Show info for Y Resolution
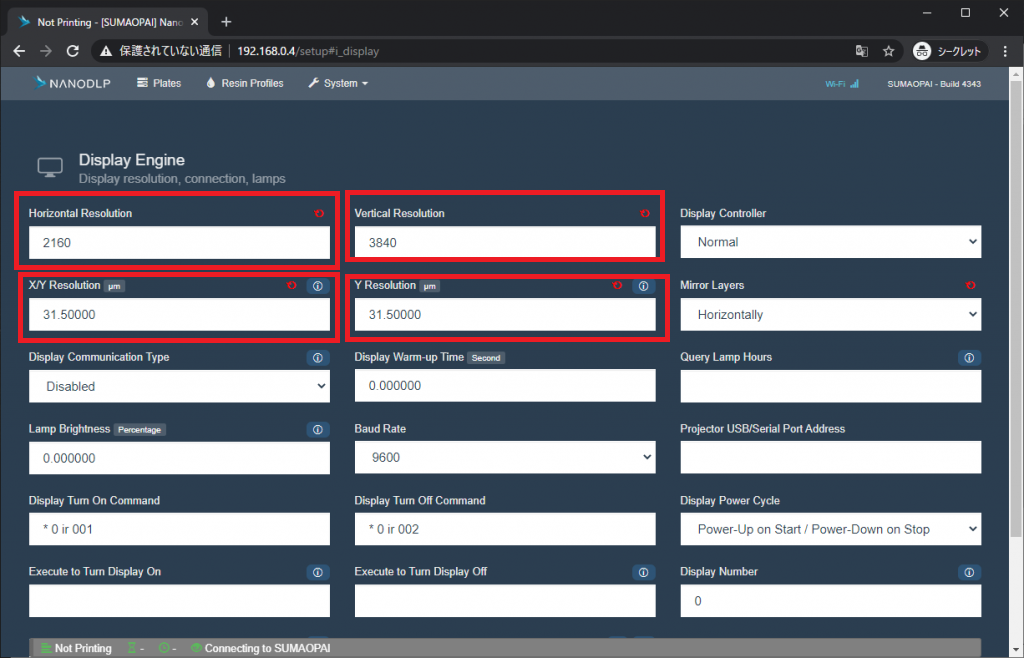 point(643,286)
